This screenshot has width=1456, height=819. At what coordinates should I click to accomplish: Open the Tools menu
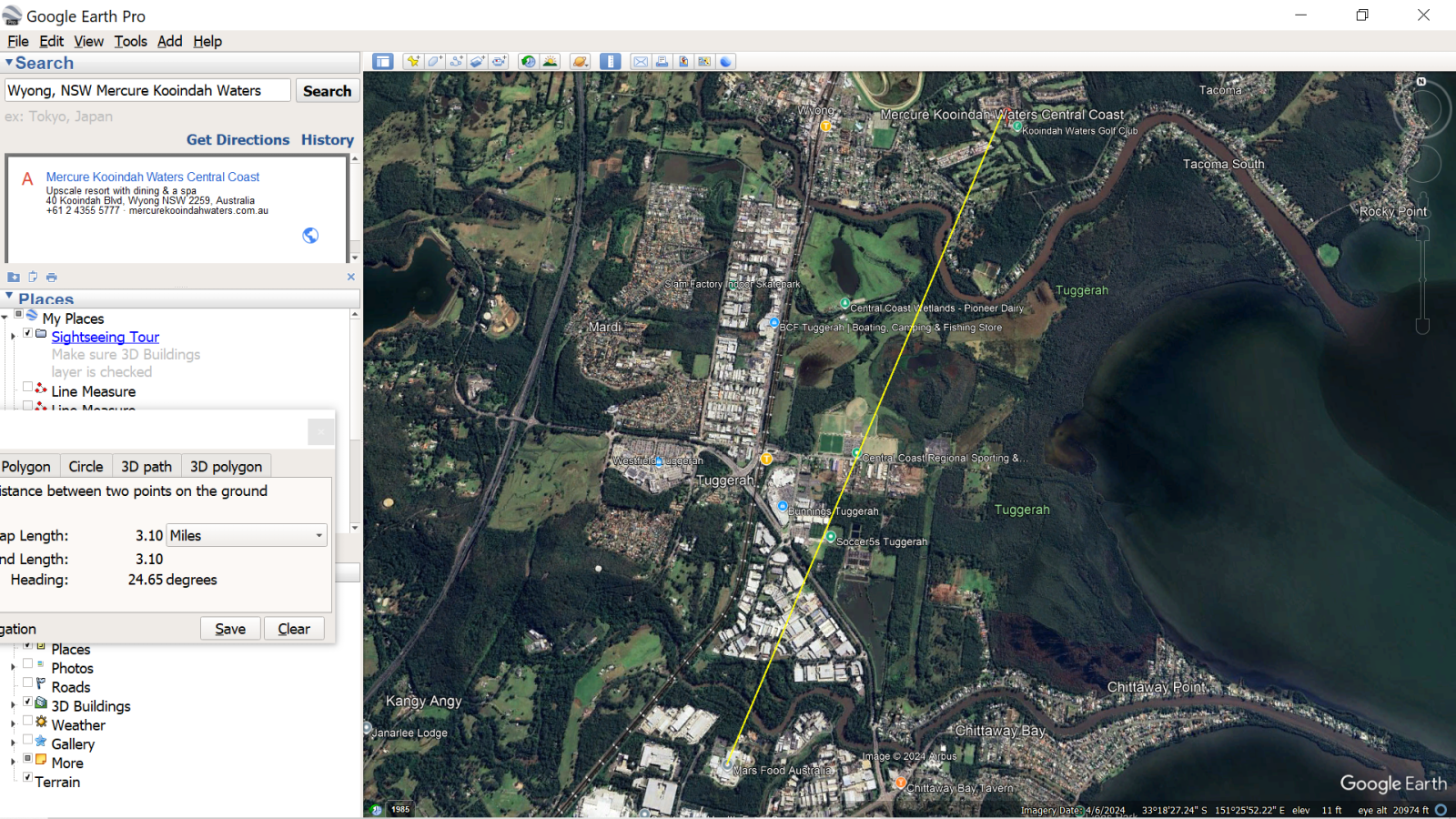pyautogui.click(x=130, y=41)
